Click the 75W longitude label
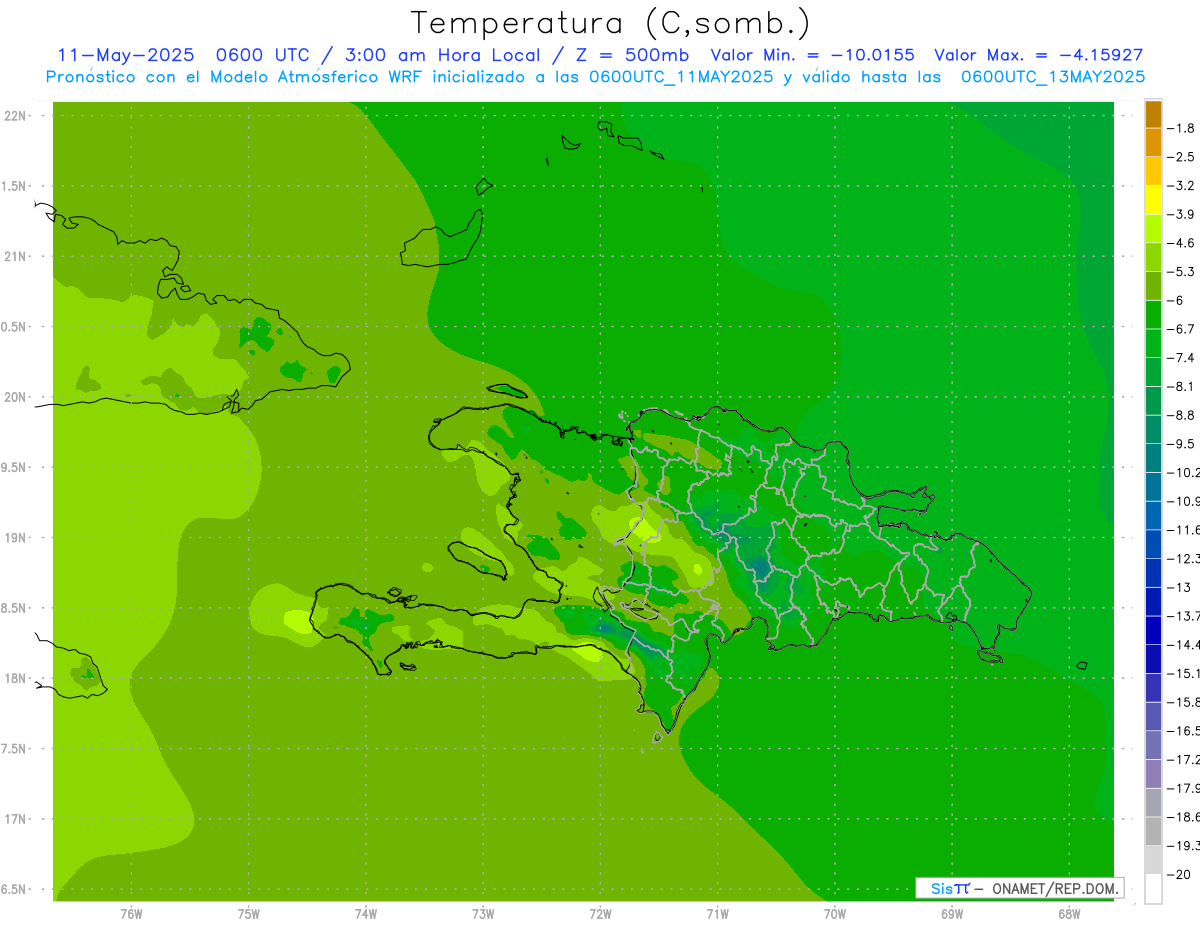 (x=248, y=914)
